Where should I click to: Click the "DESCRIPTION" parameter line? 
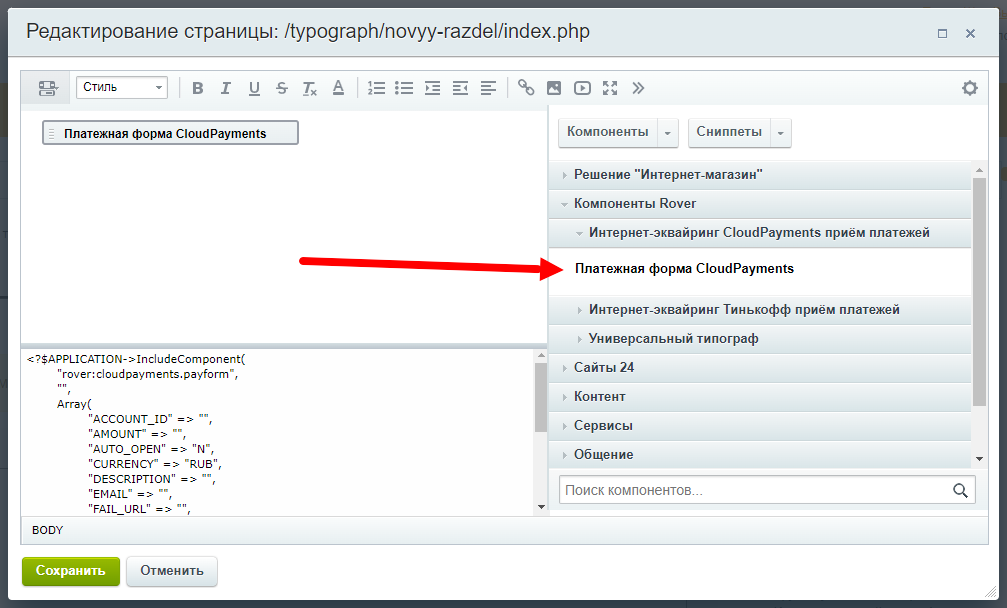pyautogui.click(x=152, y=479)
